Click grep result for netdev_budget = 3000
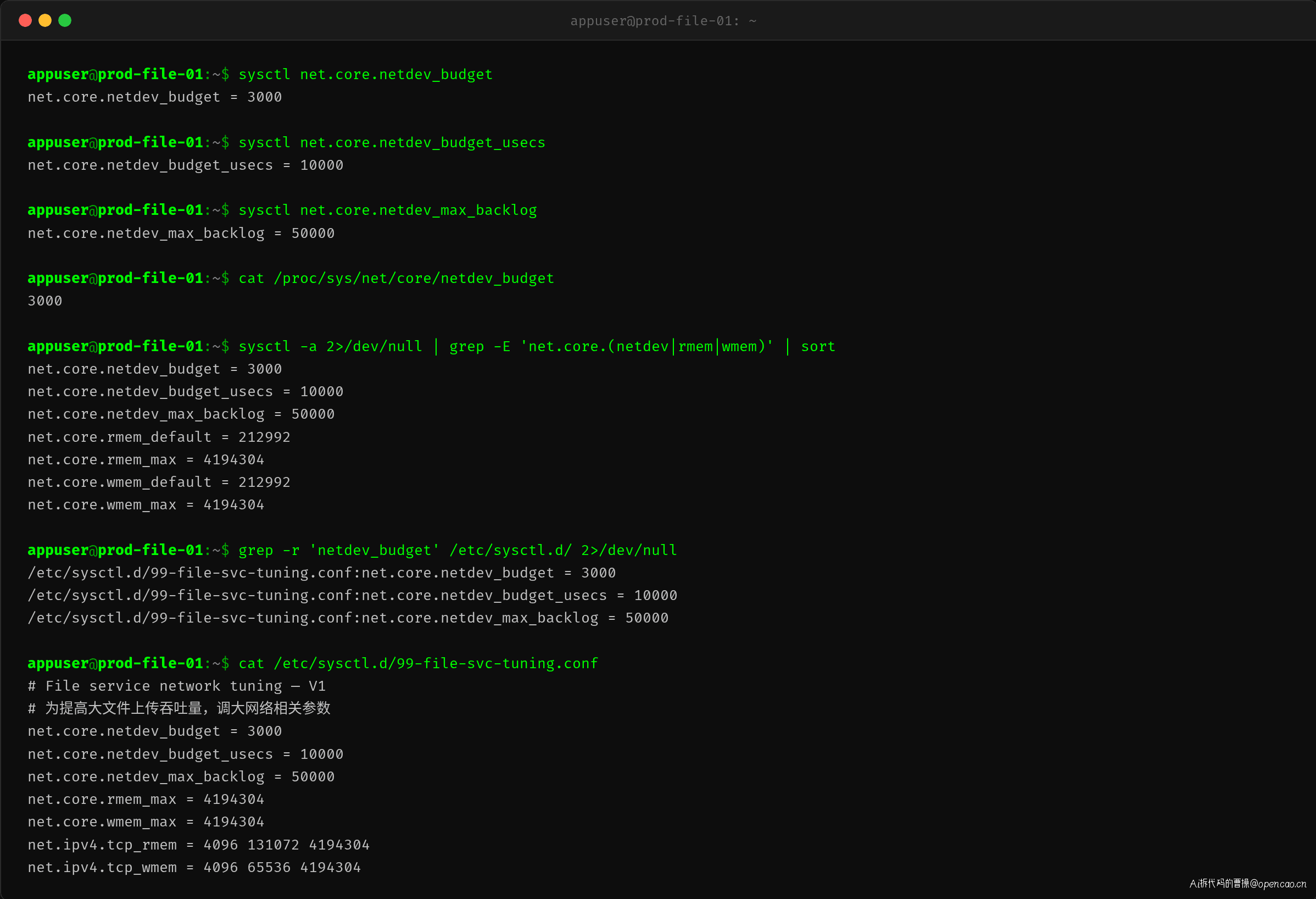The width and height of the screenshot is (1316, 899). point(322,573)
